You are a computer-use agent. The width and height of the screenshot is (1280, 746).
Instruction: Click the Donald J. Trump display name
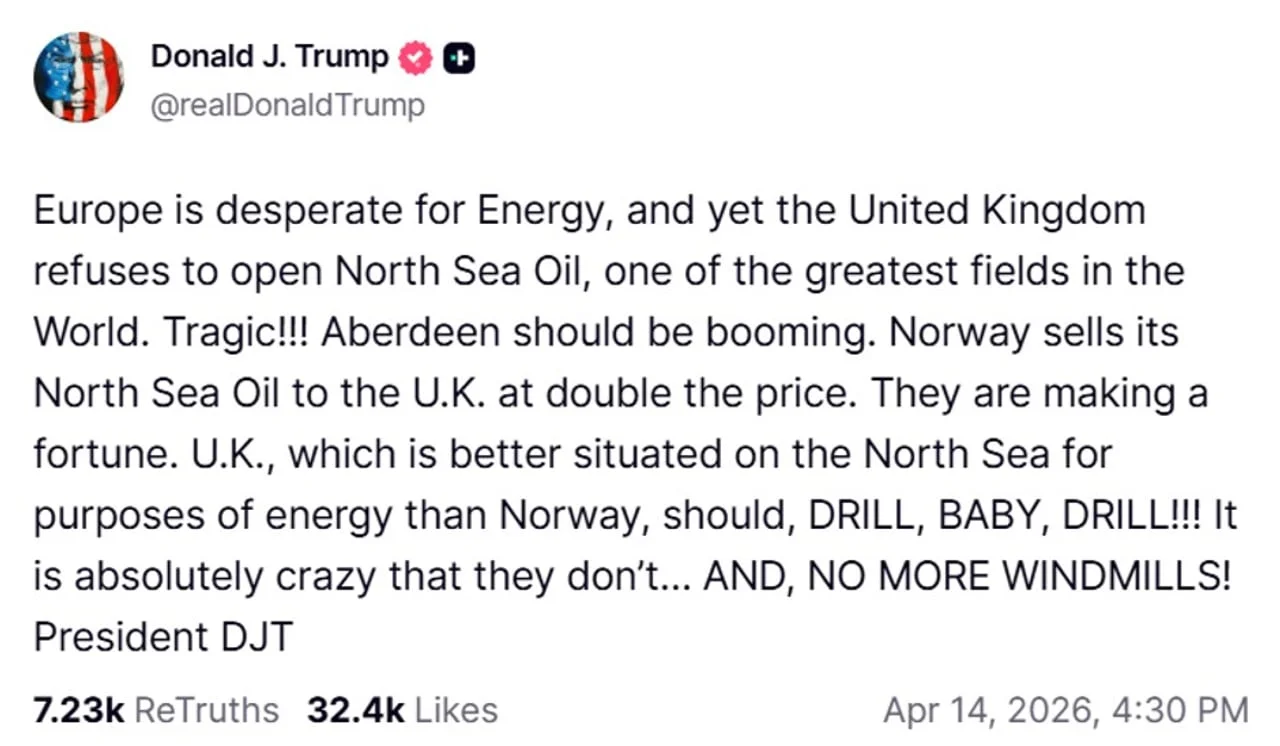click(x=270, y=57)
